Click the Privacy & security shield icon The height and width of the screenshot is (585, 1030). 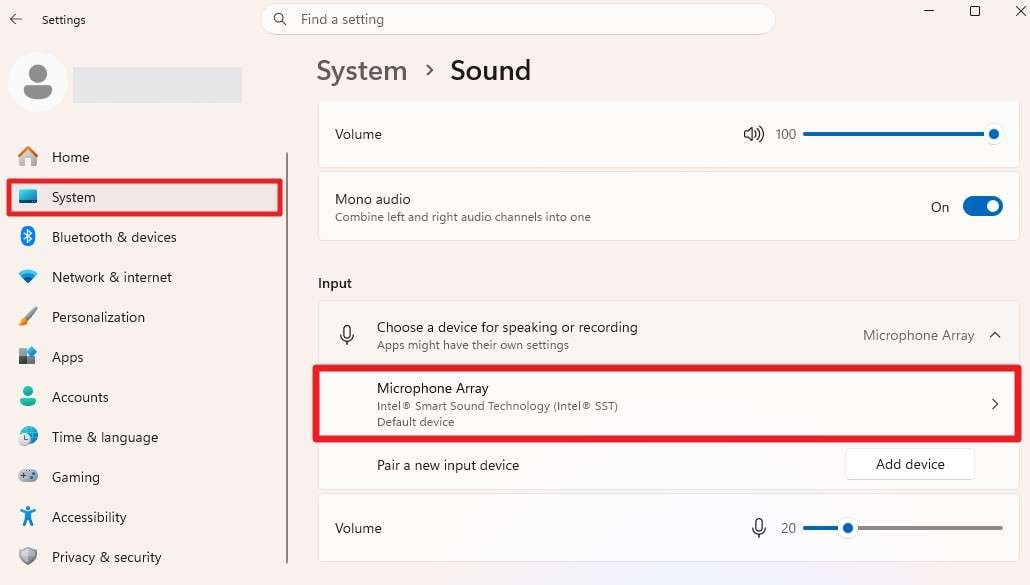click(x=28, y=556)
